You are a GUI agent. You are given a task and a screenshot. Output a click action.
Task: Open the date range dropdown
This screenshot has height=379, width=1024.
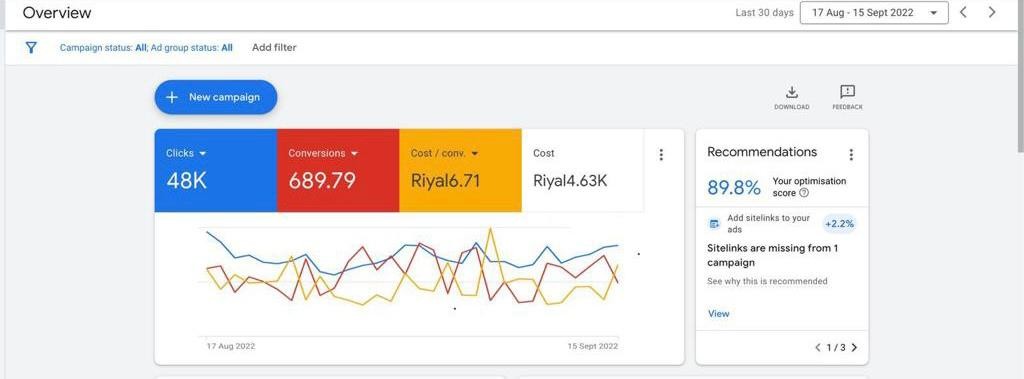coord(874,12)
